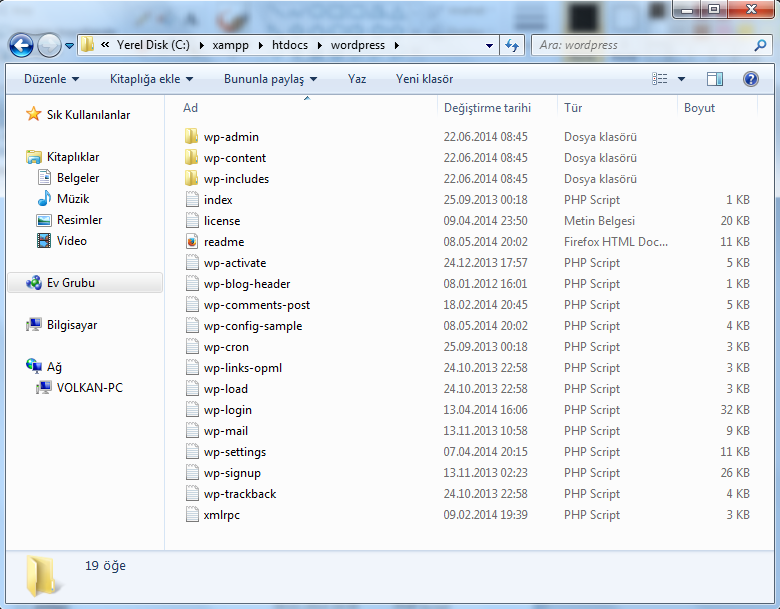Select wp-login file name
780x609 pixels.
227,410
